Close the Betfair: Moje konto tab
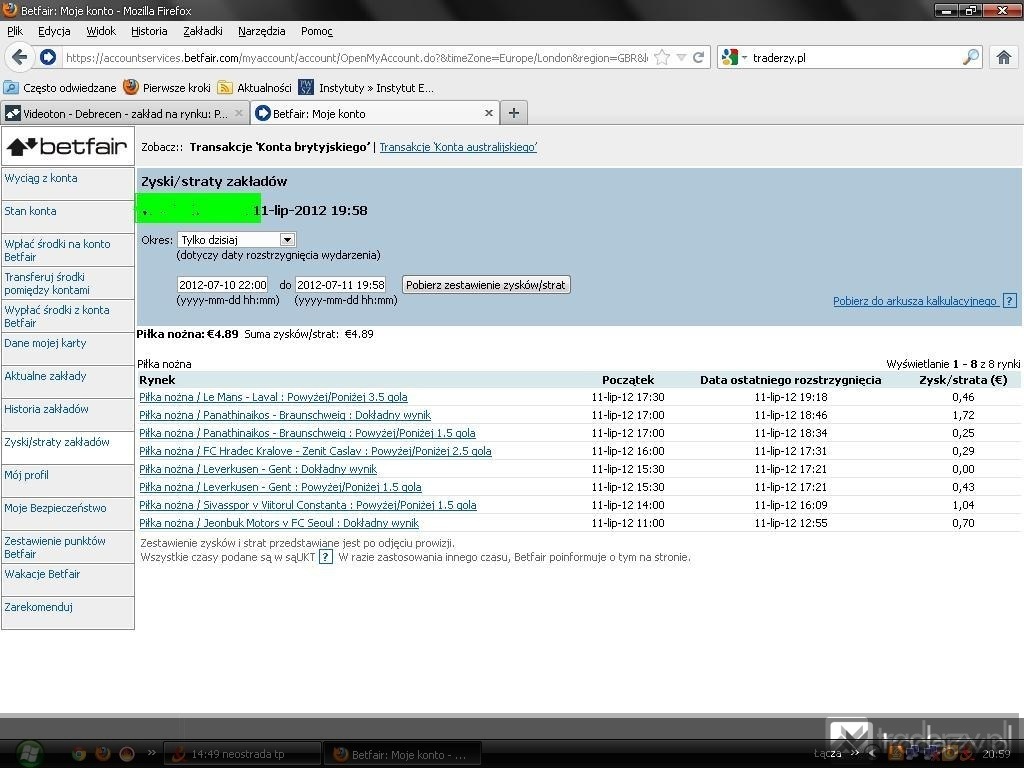 pos(488,113)
